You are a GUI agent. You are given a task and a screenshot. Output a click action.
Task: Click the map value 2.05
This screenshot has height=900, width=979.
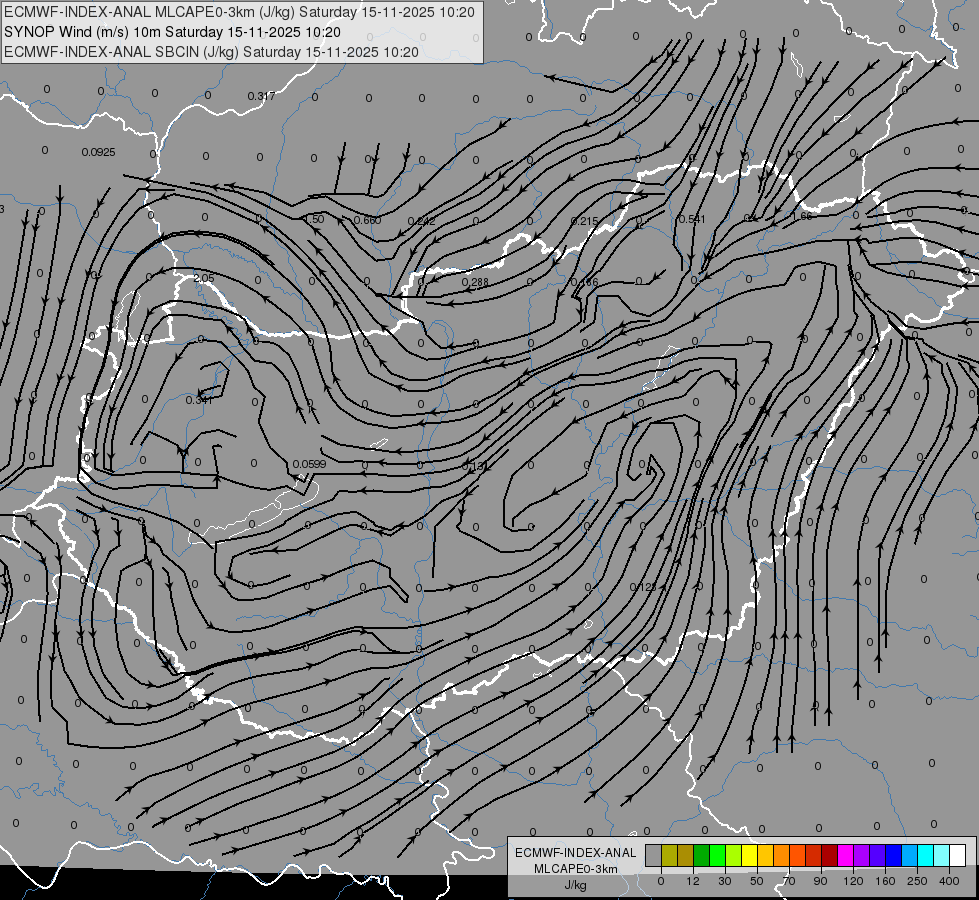tap(204, 278)
